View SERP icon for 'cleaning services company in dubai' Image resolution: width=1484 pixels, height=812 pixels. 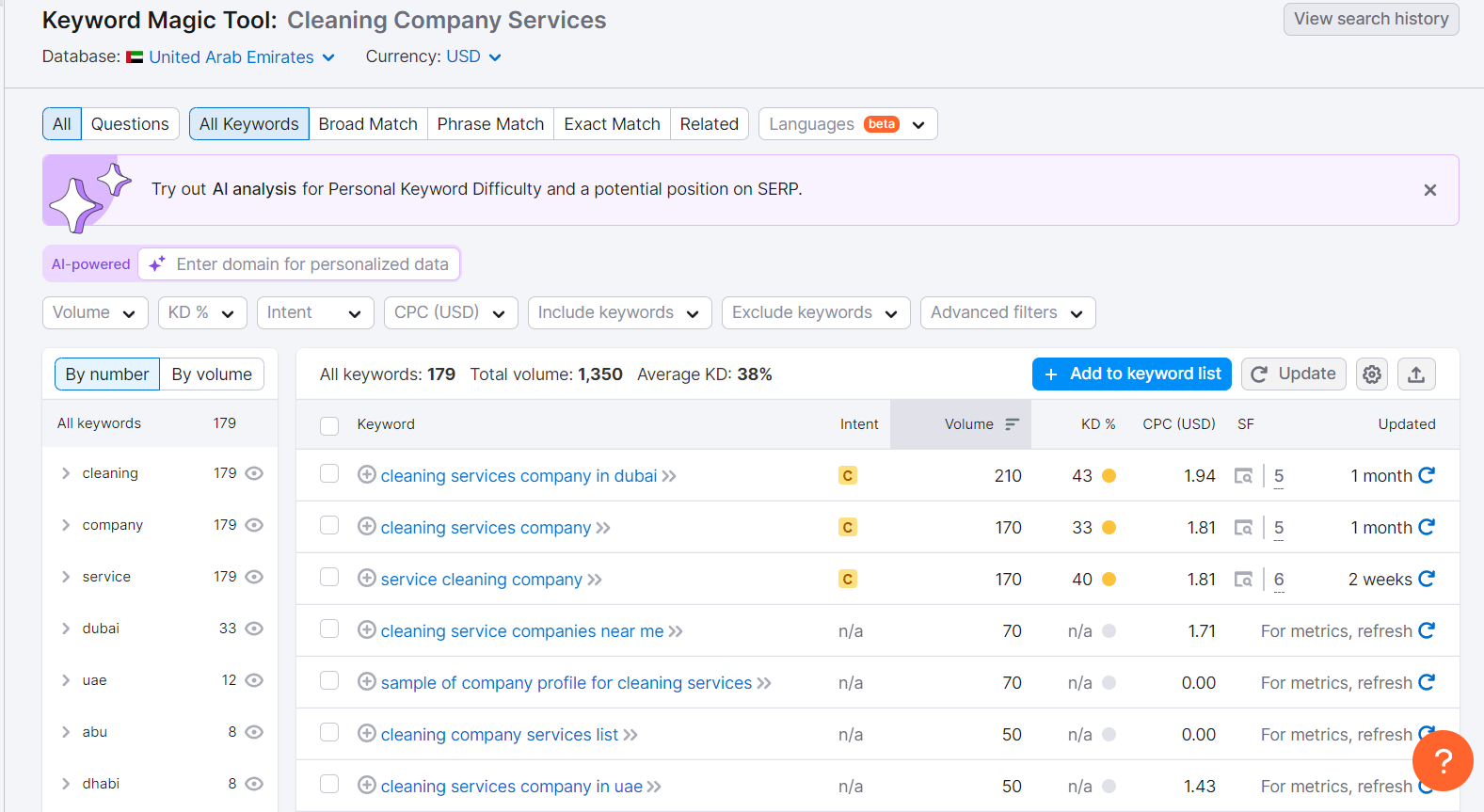tap(1243, 476)
